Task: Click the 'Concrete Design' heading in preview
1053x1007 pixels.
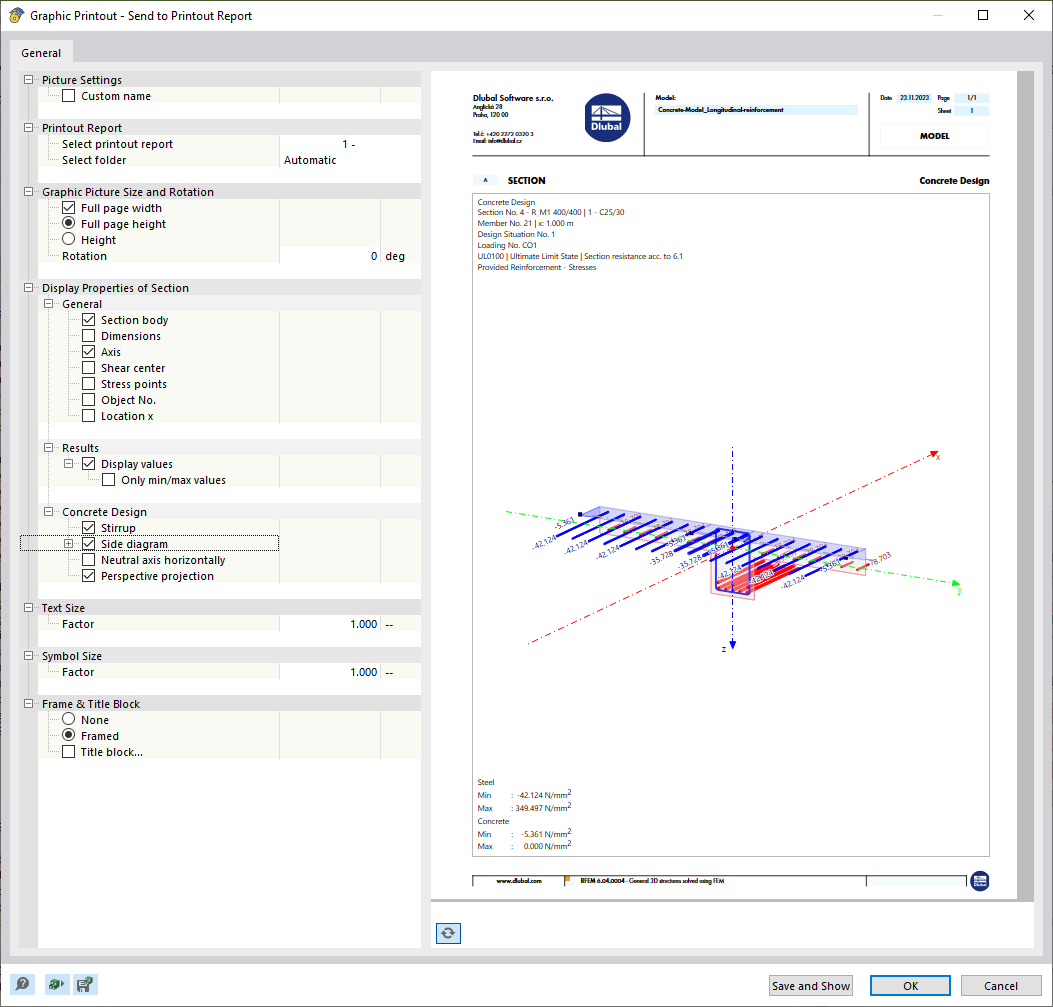Action: [954, 181]
